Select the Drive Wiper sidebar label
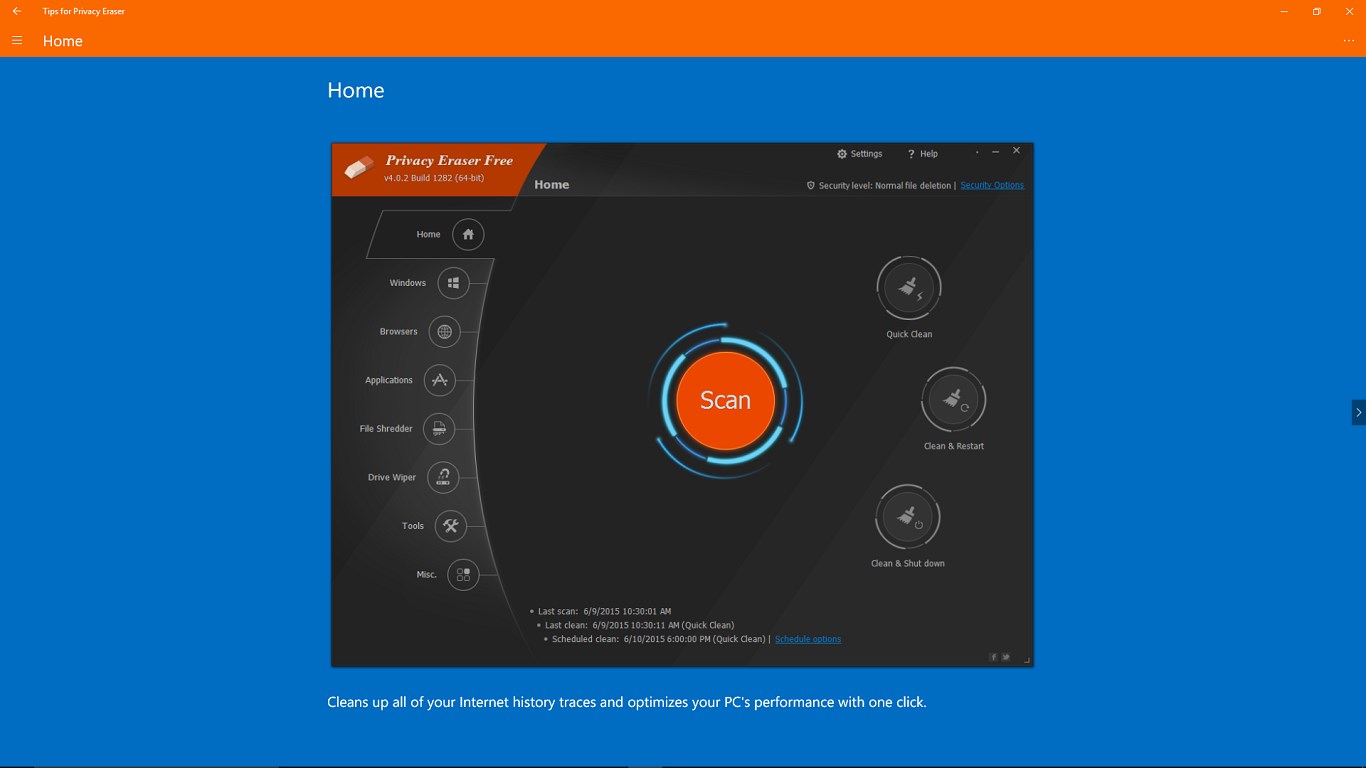This screenshot has width=1366, height=768. (392, 477)
